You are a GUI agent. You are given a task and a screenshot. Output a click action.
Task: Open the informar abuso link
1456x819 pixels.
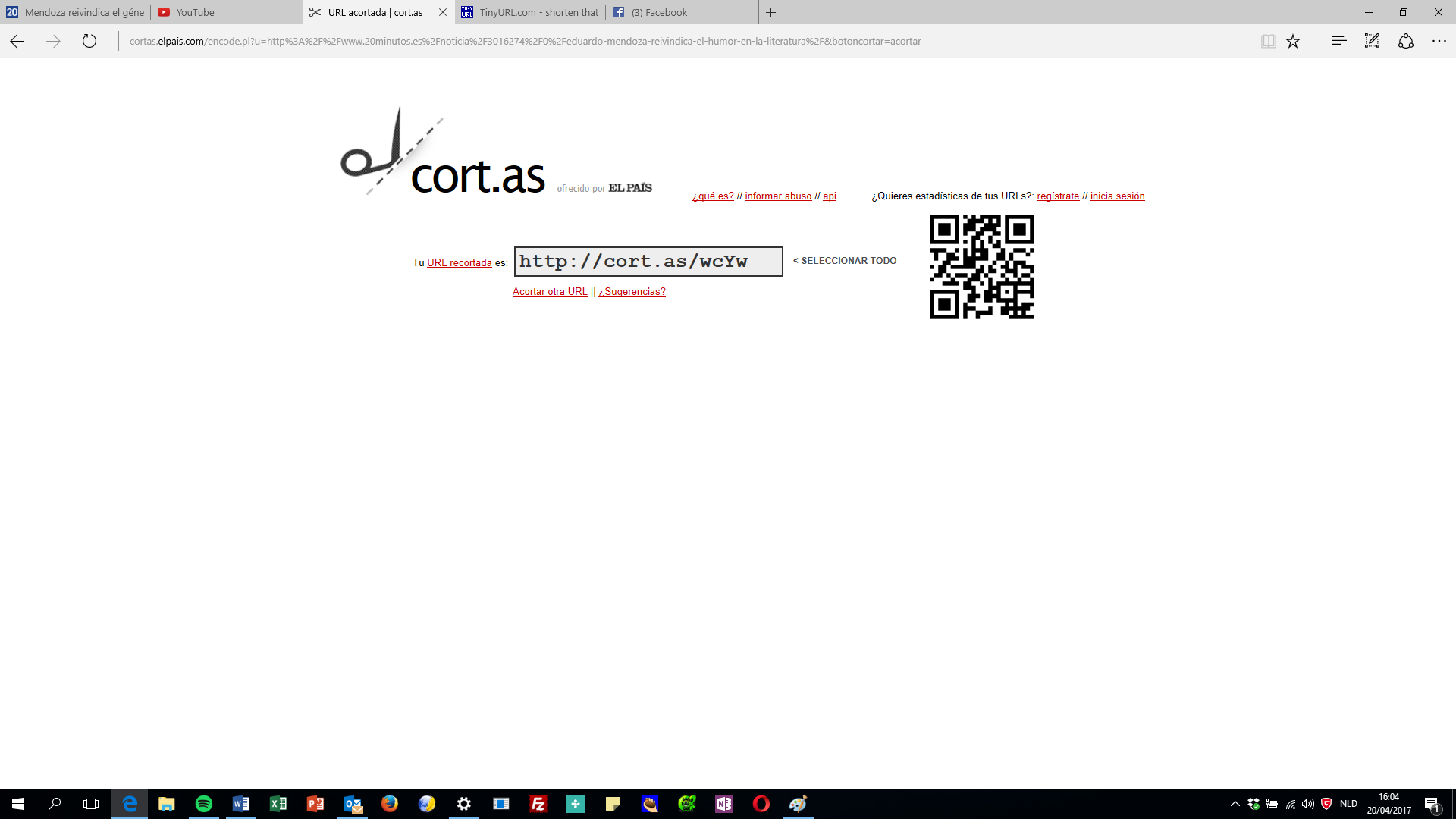[x=778, y=196]
